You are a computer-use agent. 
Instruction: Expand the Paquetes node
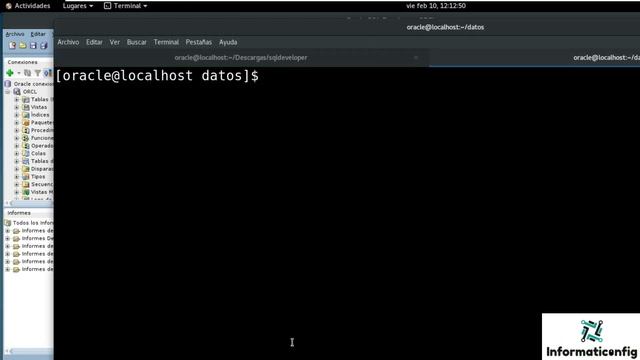17,123
